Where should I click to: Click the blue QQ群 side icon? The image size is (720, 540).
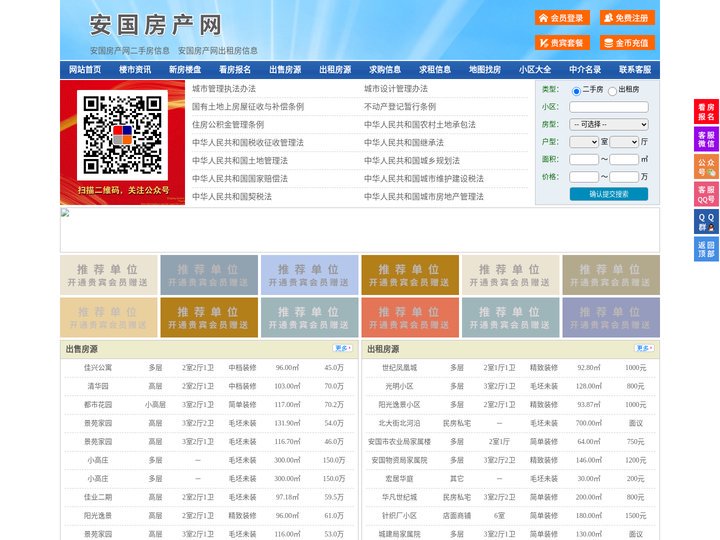pyautogui.click(x=706, y=222)
